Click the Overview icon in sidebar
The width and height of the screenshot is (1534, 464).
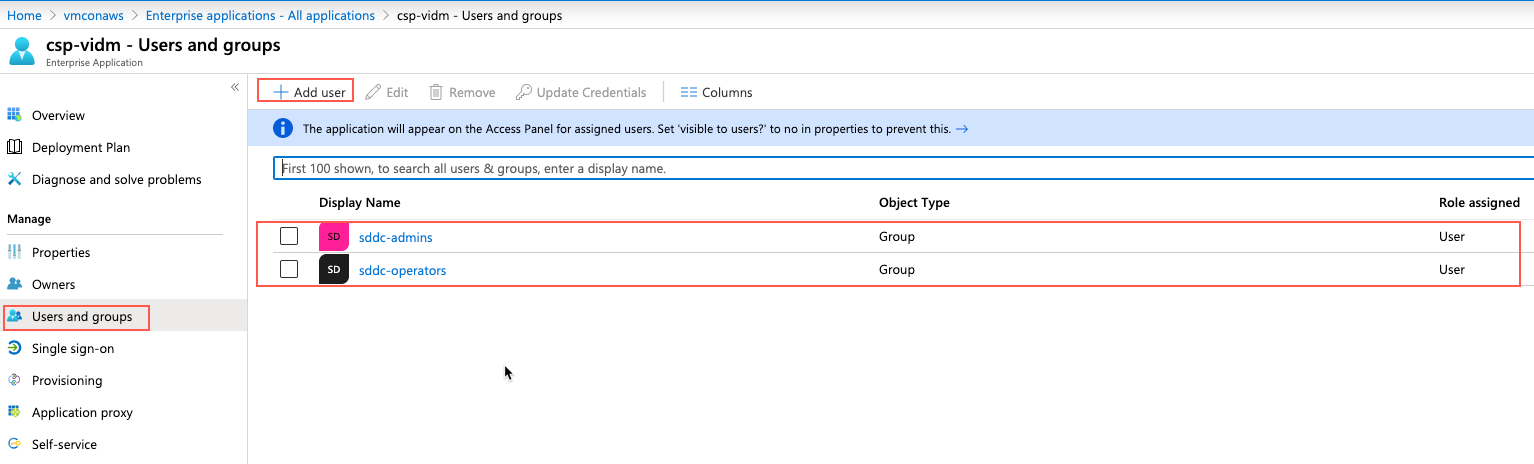click(14, 115)
